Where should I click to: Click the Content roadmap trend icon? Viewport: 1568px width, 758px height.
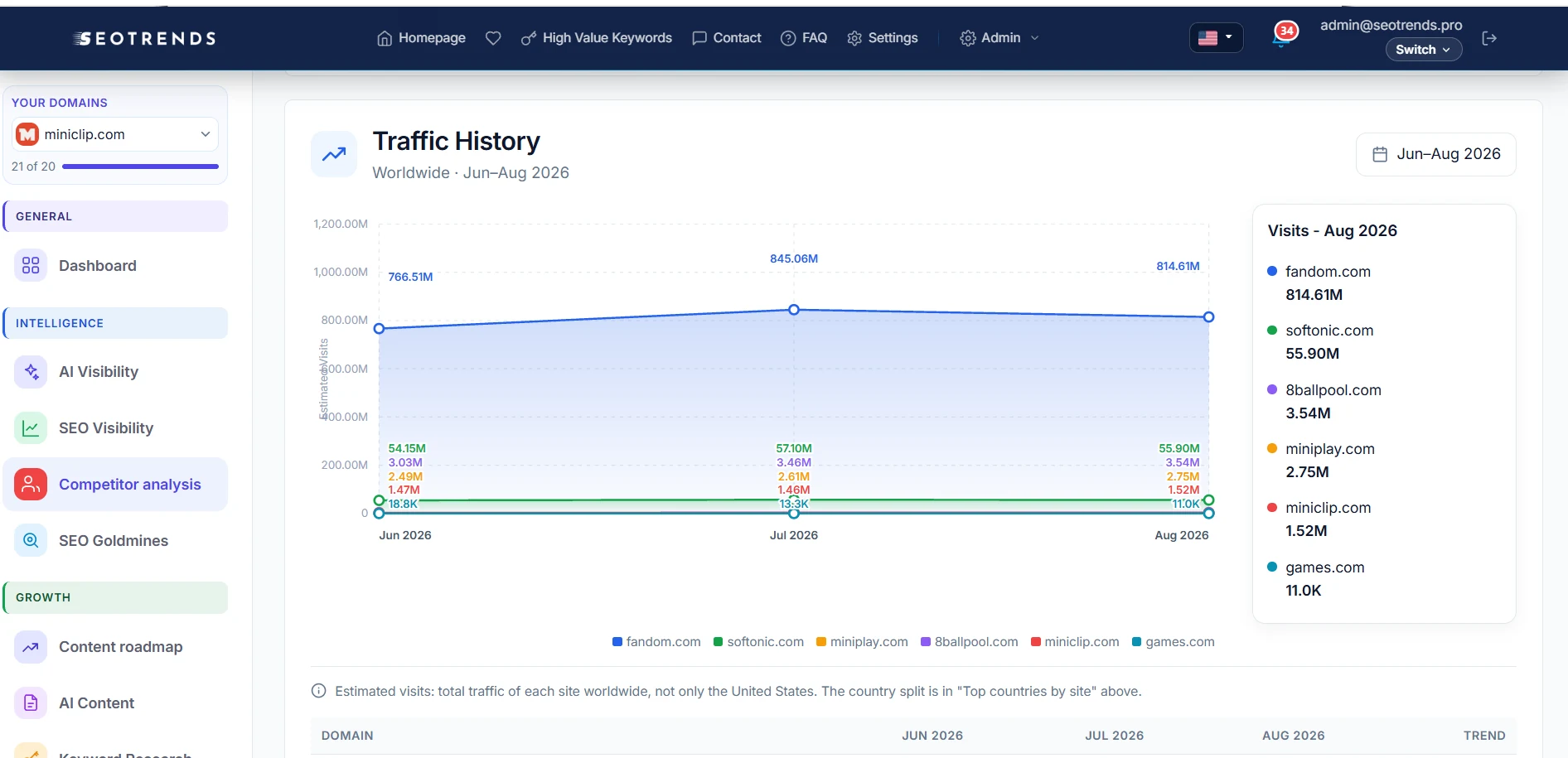point(31,647)
